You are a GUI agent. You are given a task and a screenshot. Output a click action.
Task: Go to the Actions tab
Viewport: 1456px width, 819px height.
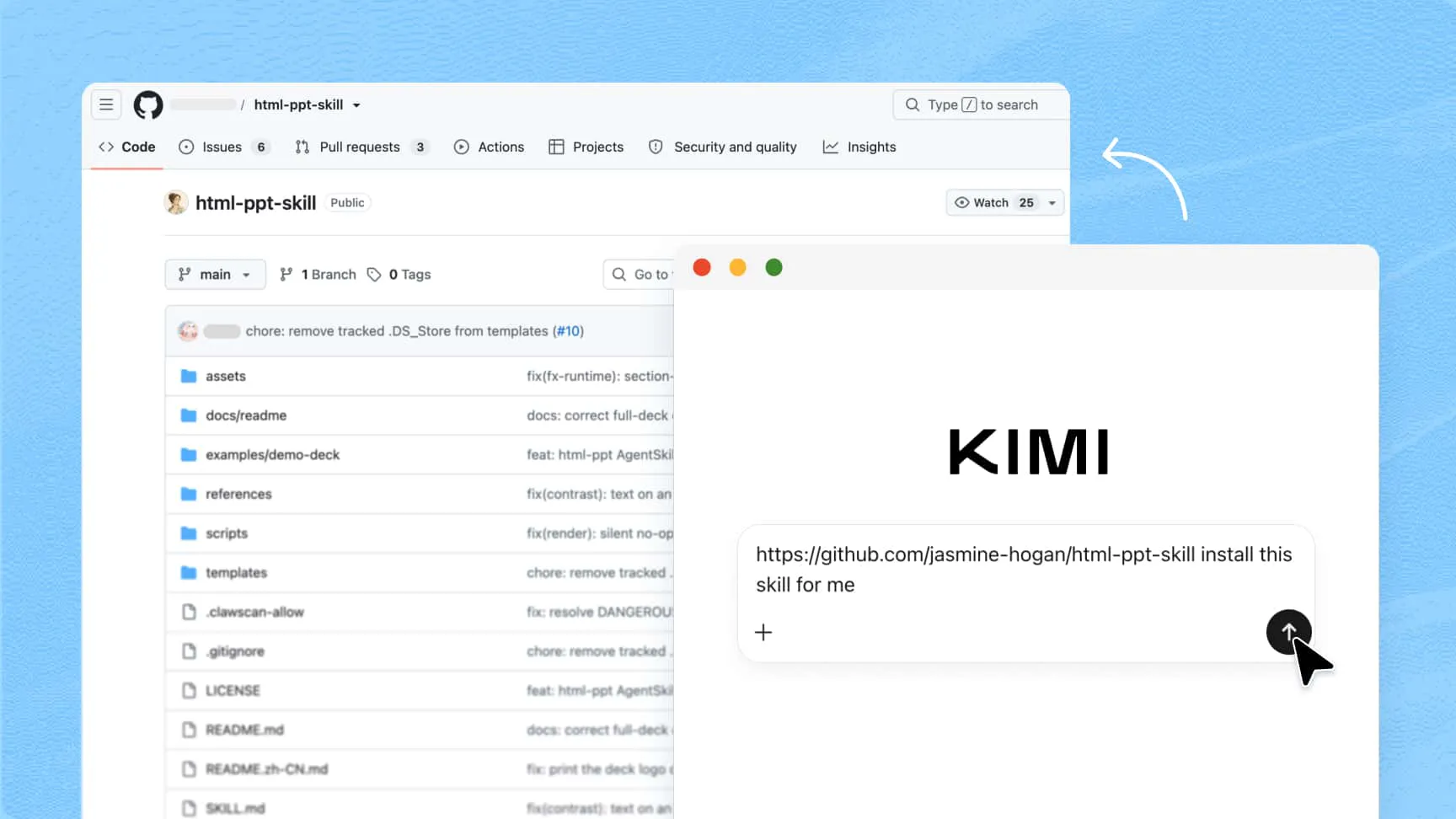point(489,147)
